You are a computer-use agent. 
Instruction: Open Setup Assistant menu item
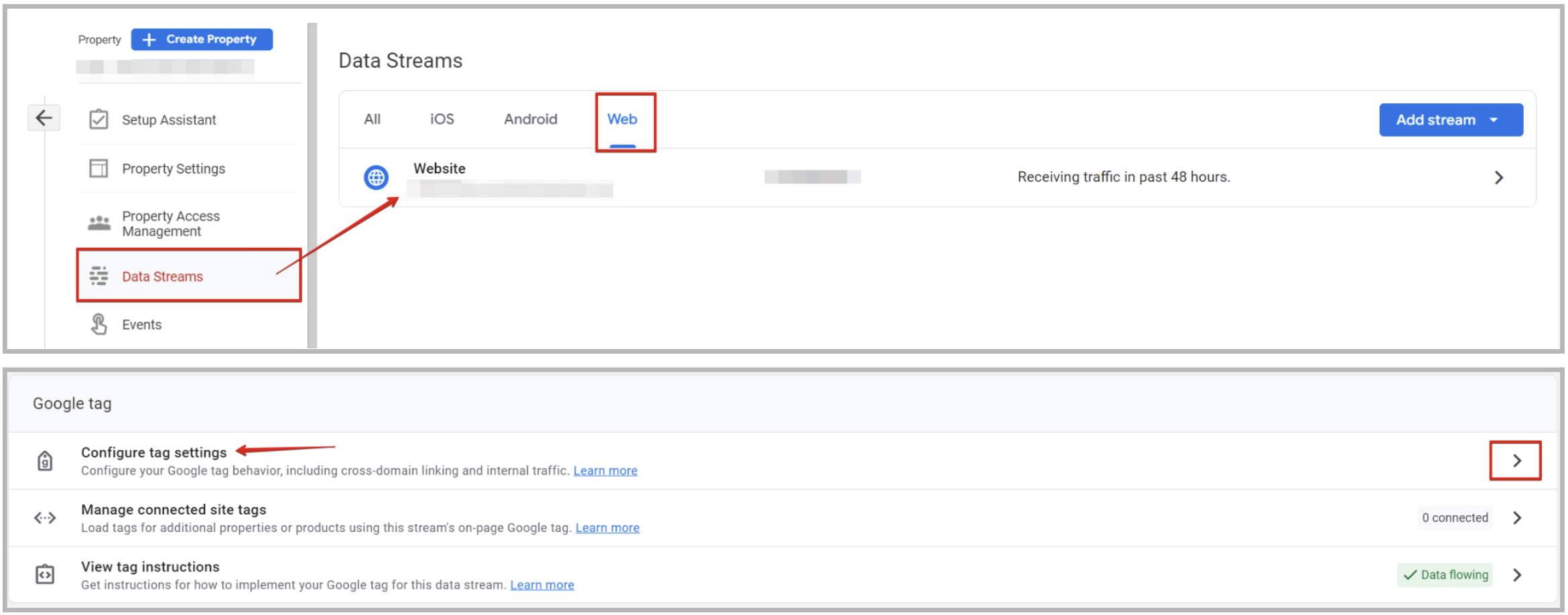pos(169,120)
